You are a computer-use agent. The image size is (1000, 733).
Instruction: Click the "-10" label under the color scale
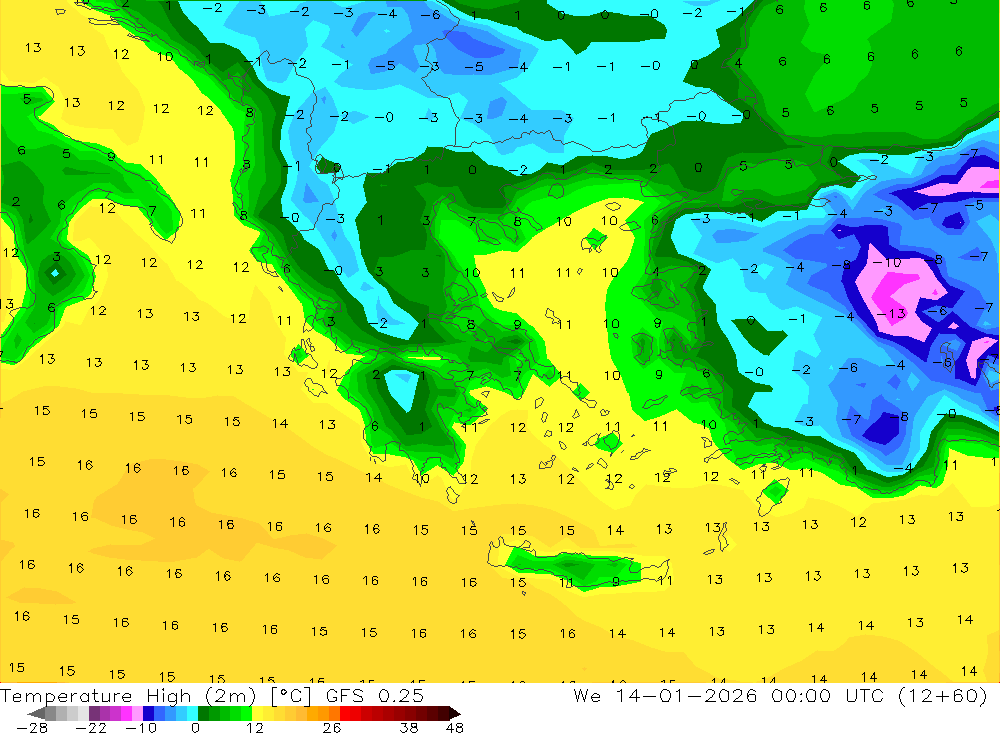click(141, 728)
